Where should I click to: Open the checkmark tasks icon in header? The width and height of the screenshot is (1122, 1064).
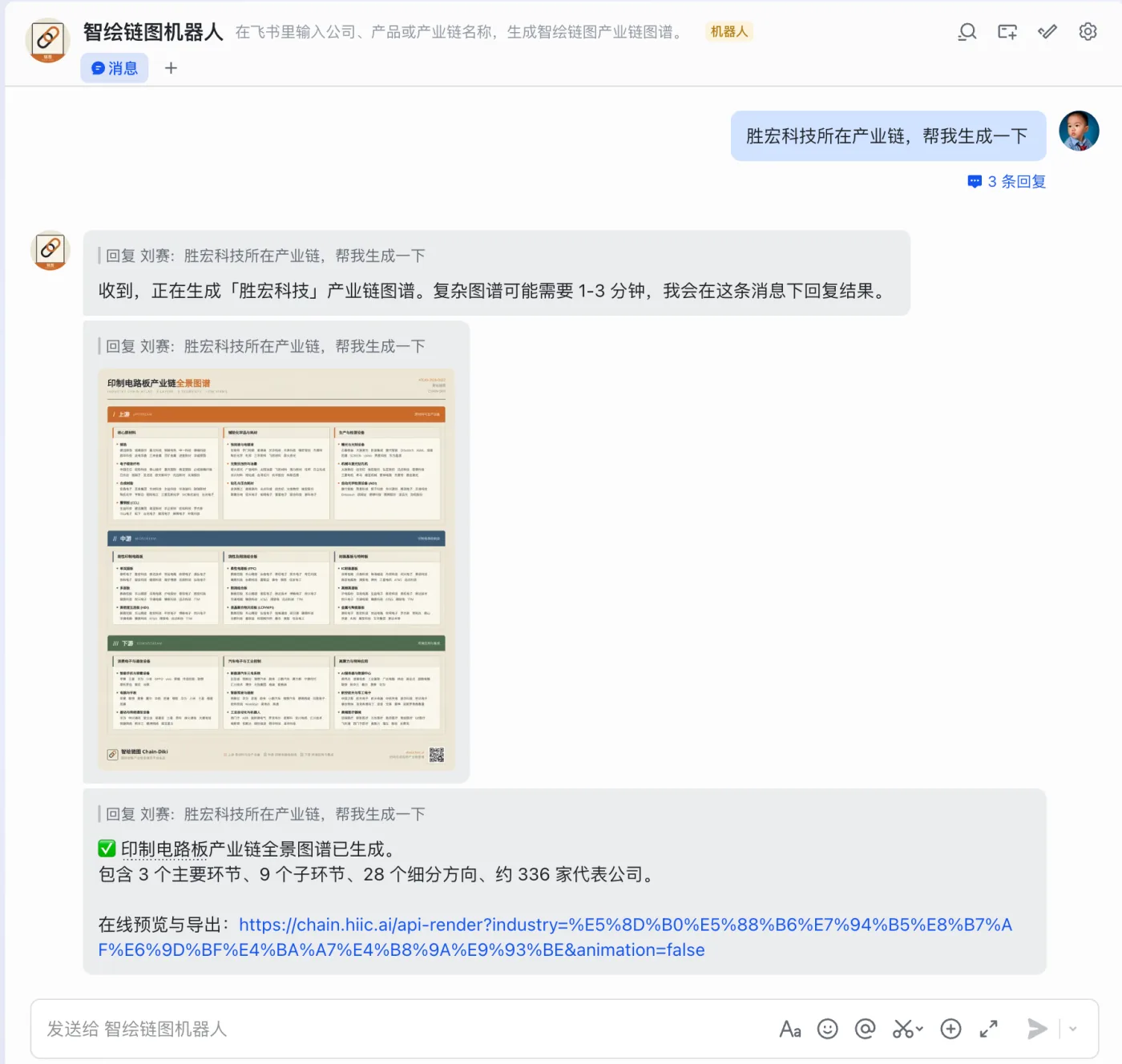click(1047, 32)
